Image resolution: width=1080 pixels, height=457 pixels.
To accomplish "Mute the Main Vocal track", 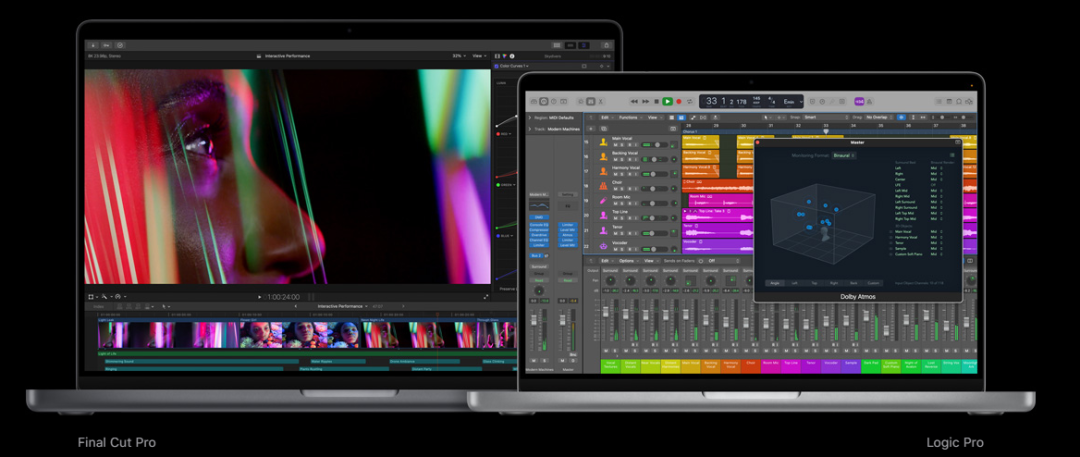I will pyautogui.click(x=615, y=145).
